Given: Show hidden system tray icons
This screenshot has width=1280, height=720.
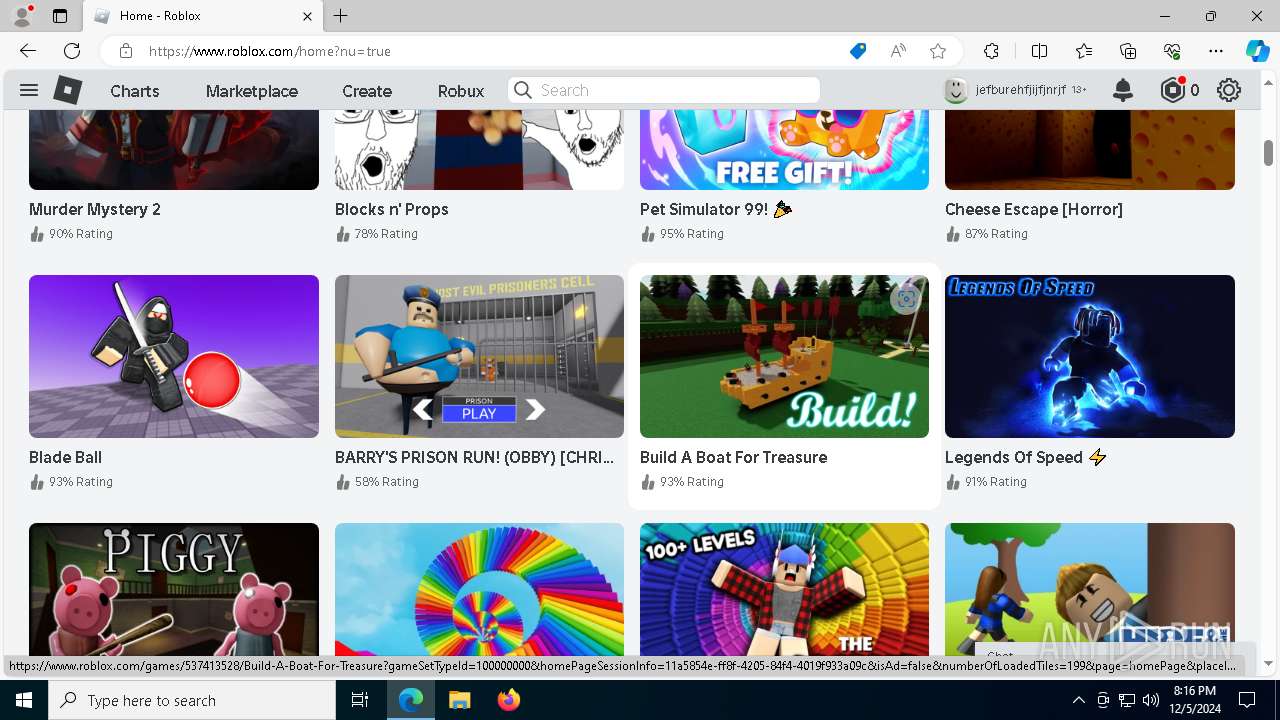Looking at the screenshot, I should point(1078,700).
